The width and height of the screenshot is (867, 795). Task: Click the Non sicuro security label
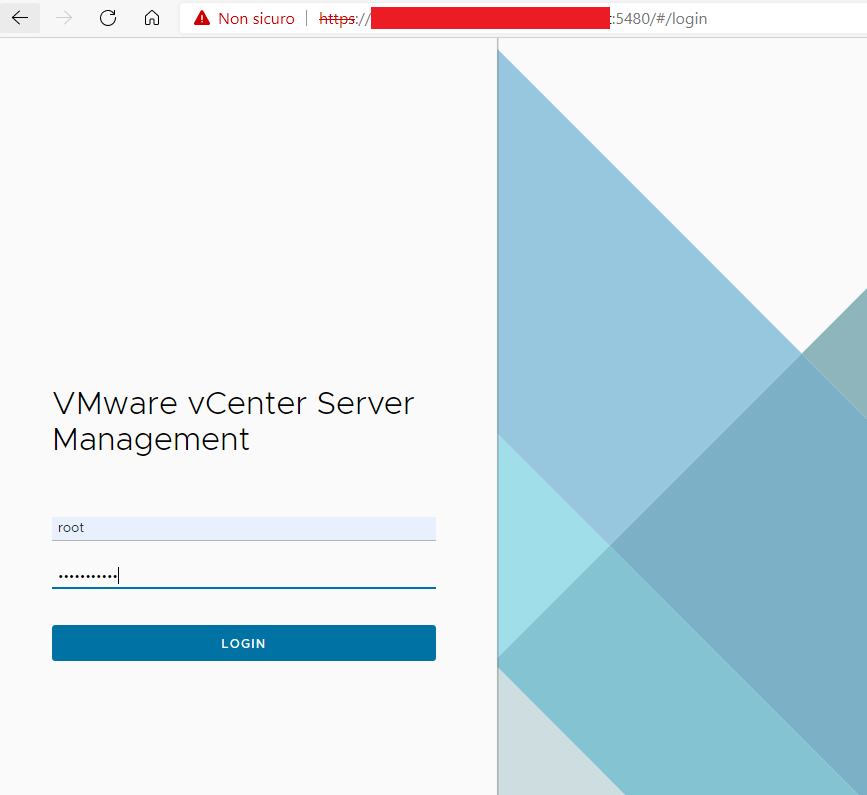[x=256, y=19]
